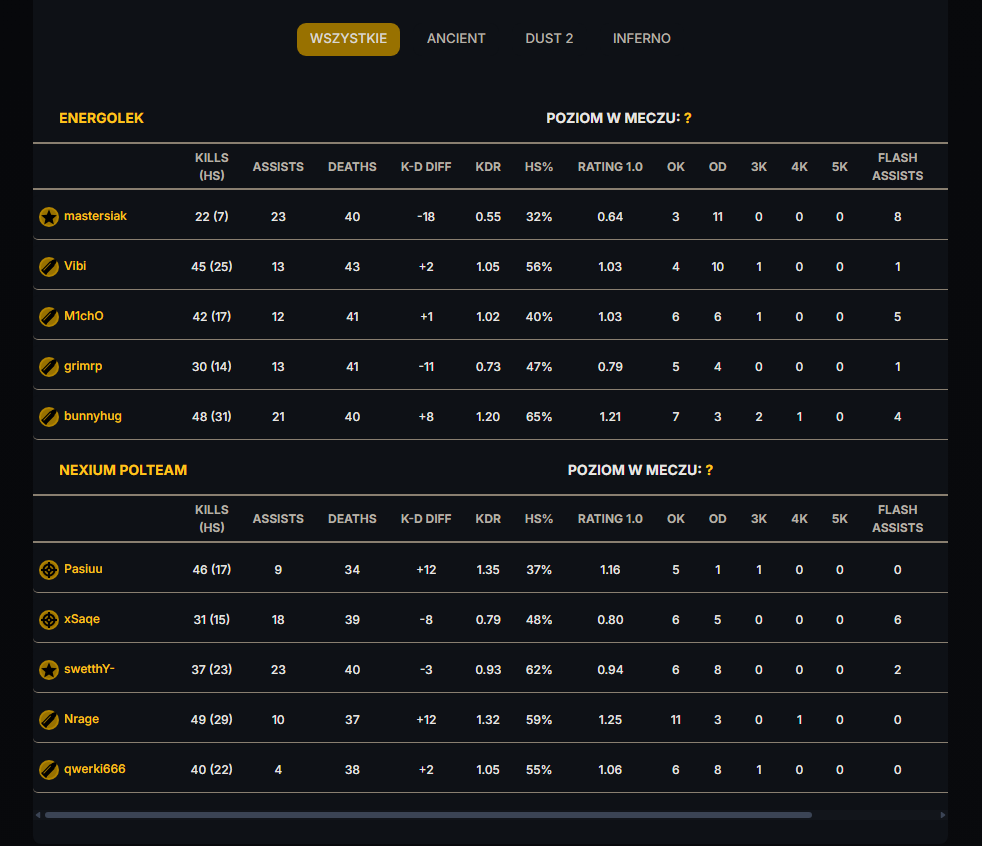Open Vibi player profile link
This screenshot has width=982, height=846.
coord(75,266)
